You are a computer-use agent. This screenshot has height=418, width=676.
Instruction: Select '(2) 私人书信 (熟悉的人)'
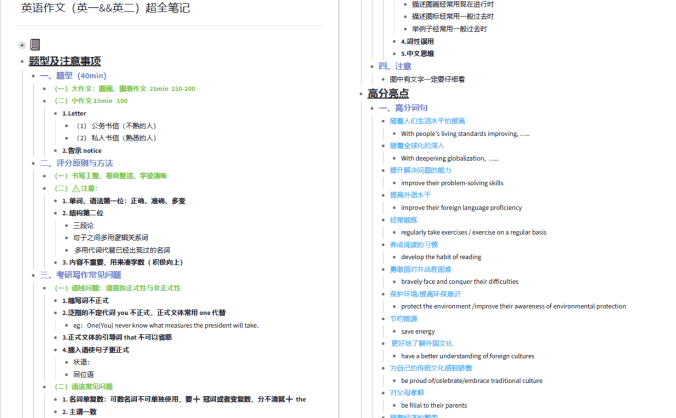[x=116, y=138]
